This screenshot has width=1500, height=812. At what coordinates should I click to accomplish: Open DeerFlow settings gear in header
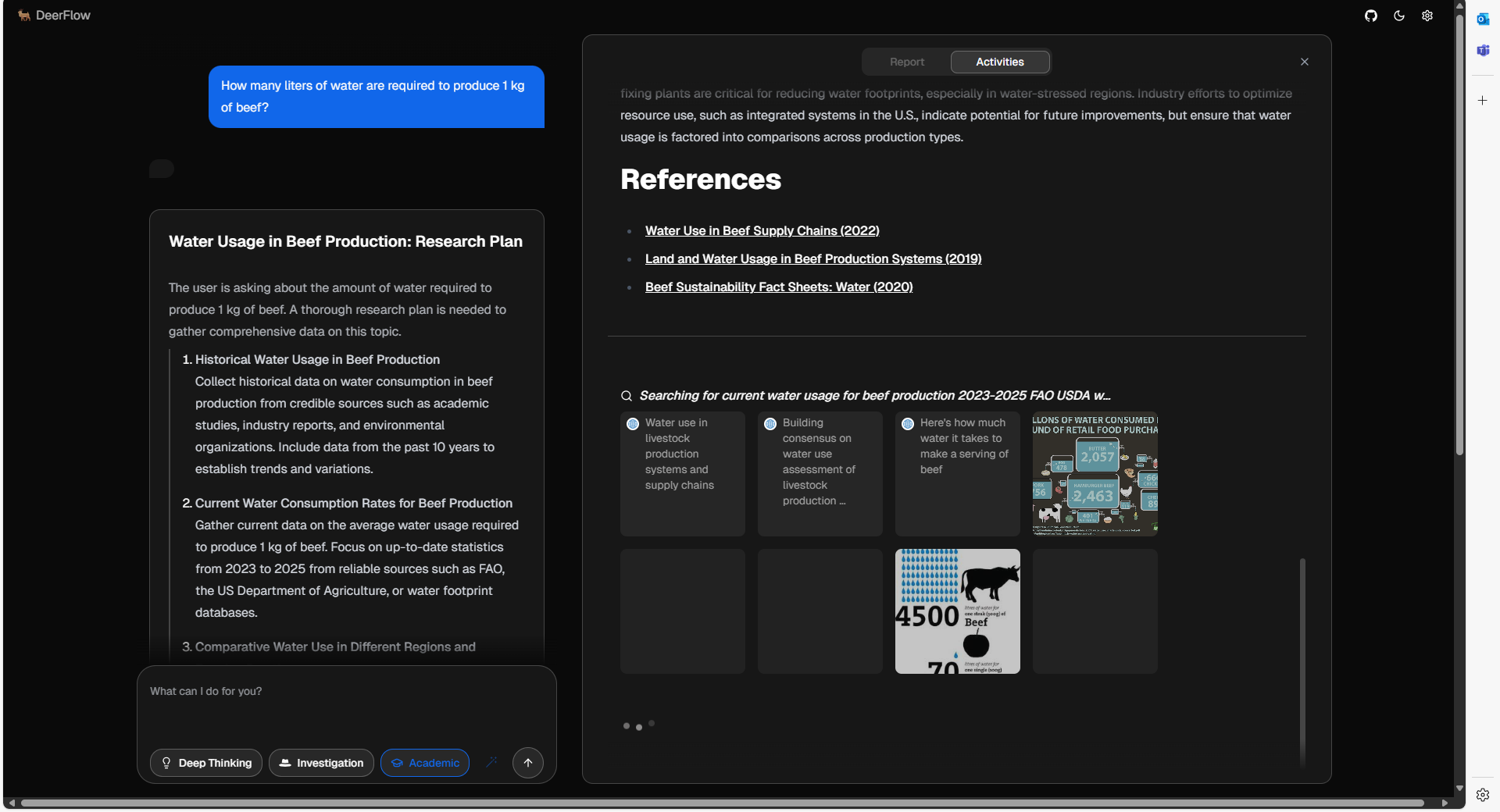[x=1427, y=16]
